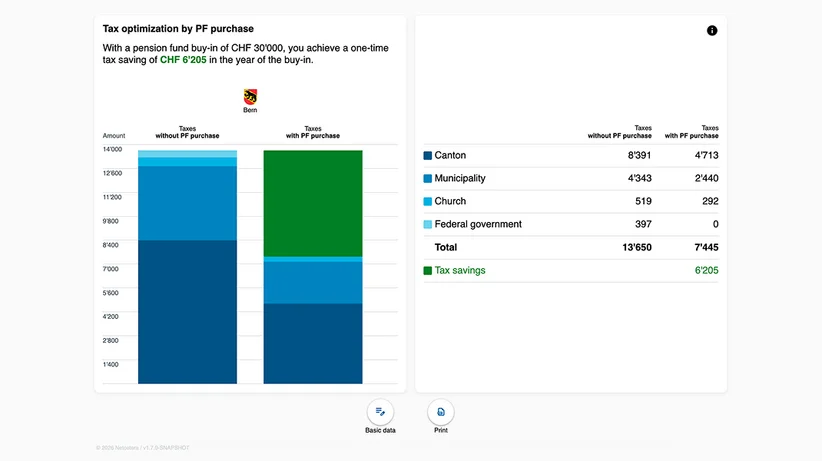Click the Municipality blue legend square
The image size is (822, 461).
(x=427, y=178)
